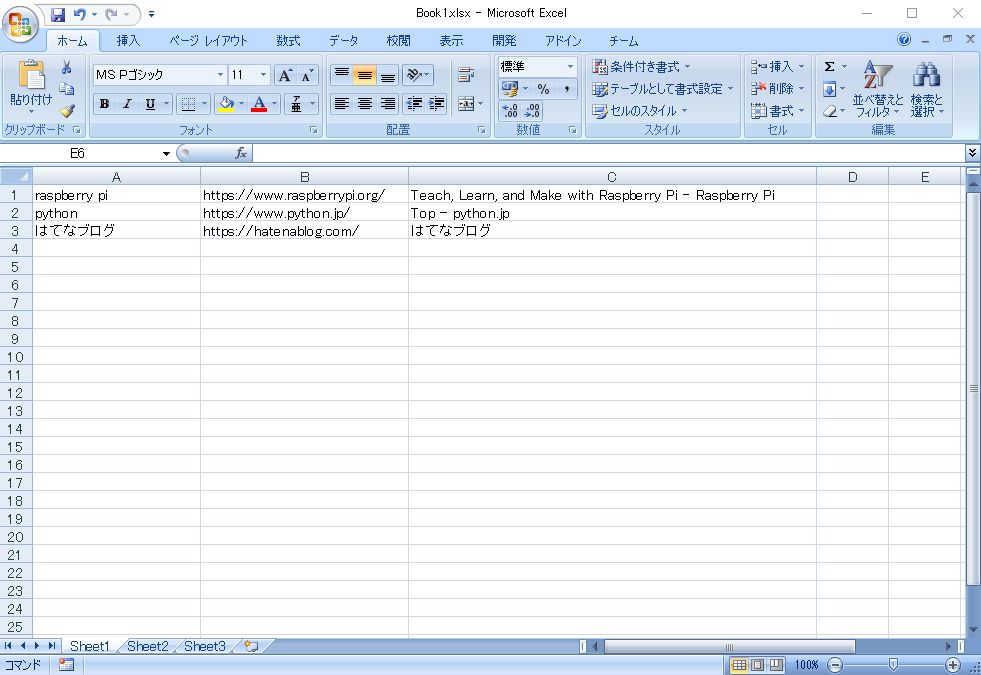Expand the Name Box dropdown arrow

pos(166,153)
